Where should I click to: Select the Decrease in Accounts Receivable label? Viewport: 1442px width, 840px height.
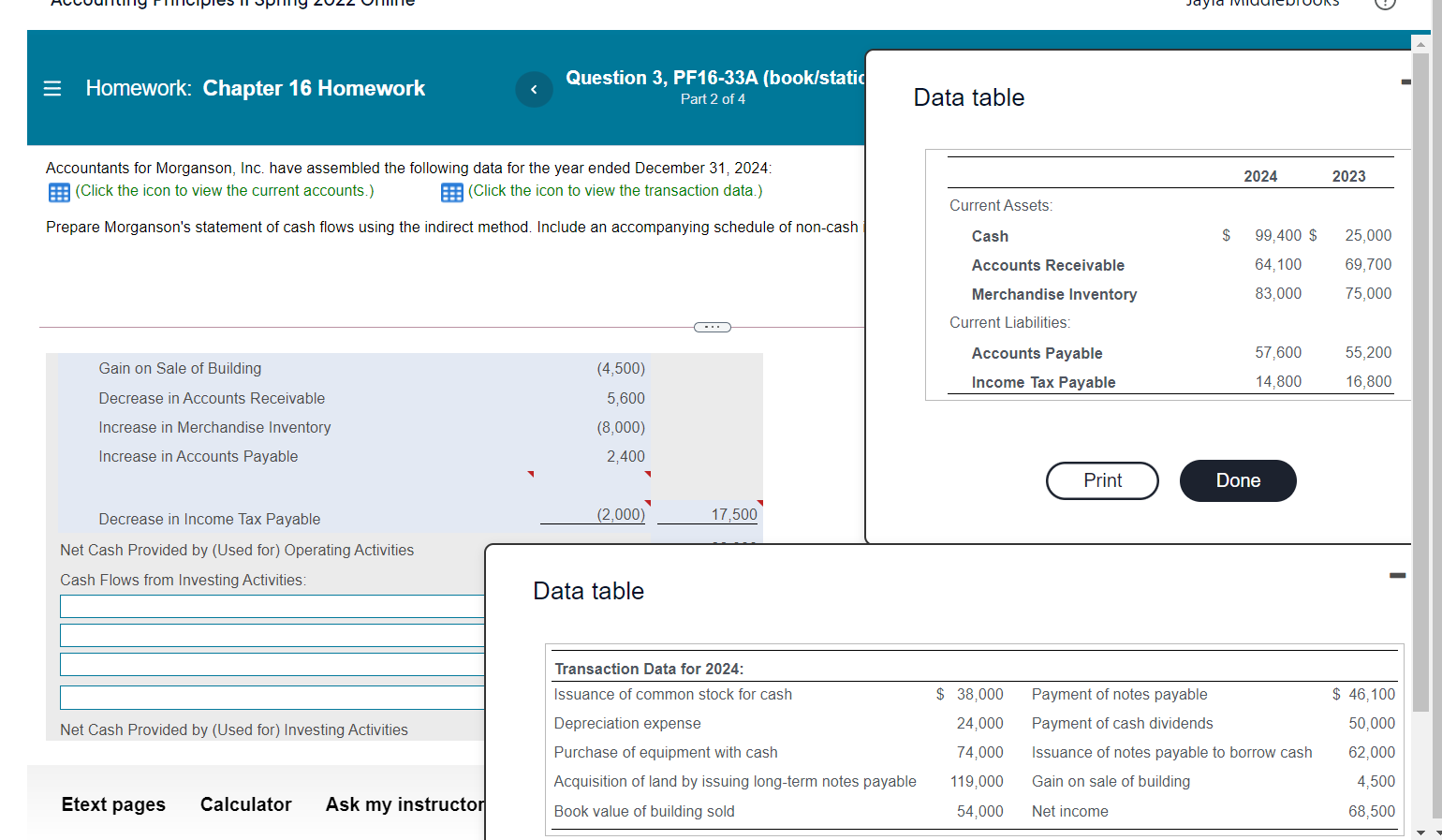pos(212,399)
